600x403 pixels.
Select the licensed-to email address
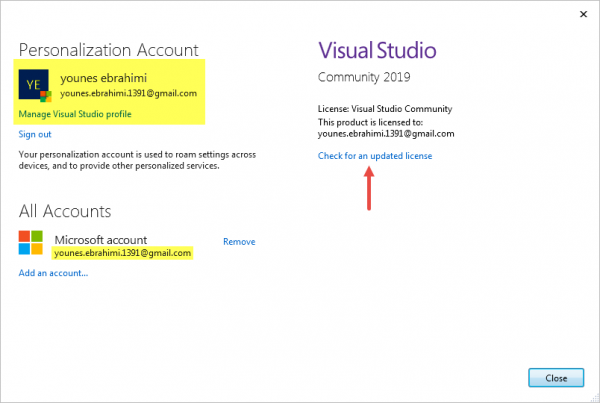pyautogui.click(x=386, y=133)
